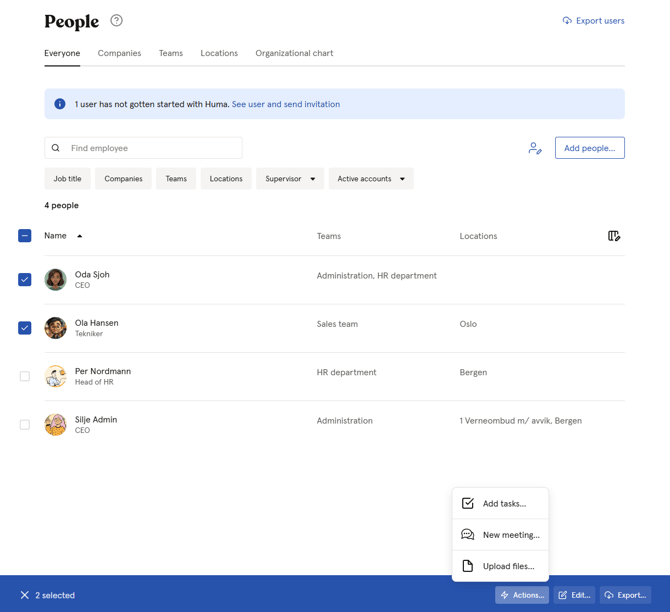Image resolution: width=670 pixels, height=612 pixels.
Task: Toggle the select-all header checkbox
Action: (25, 236)
